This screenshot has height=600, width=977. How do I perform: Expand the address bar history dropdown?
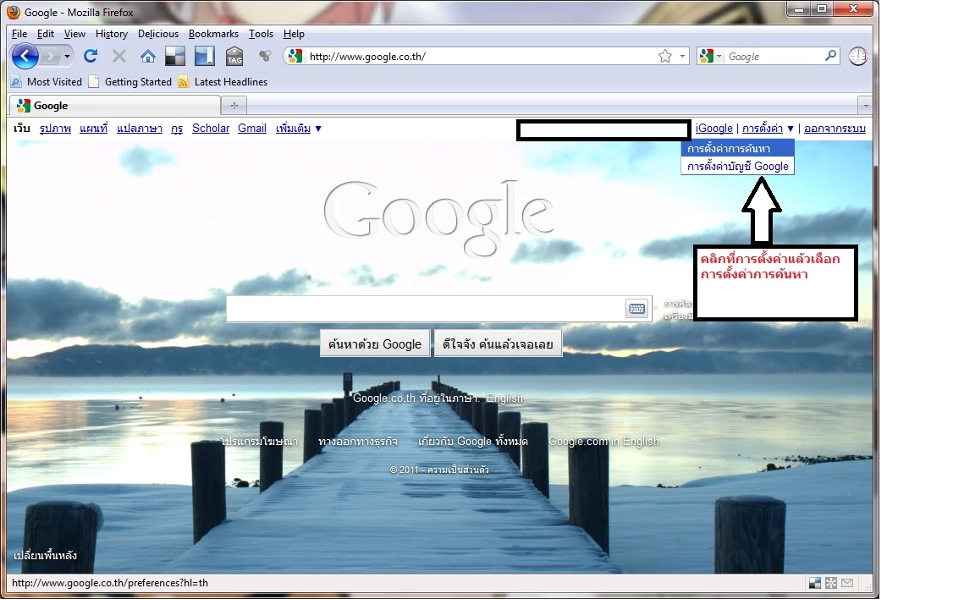682,56
